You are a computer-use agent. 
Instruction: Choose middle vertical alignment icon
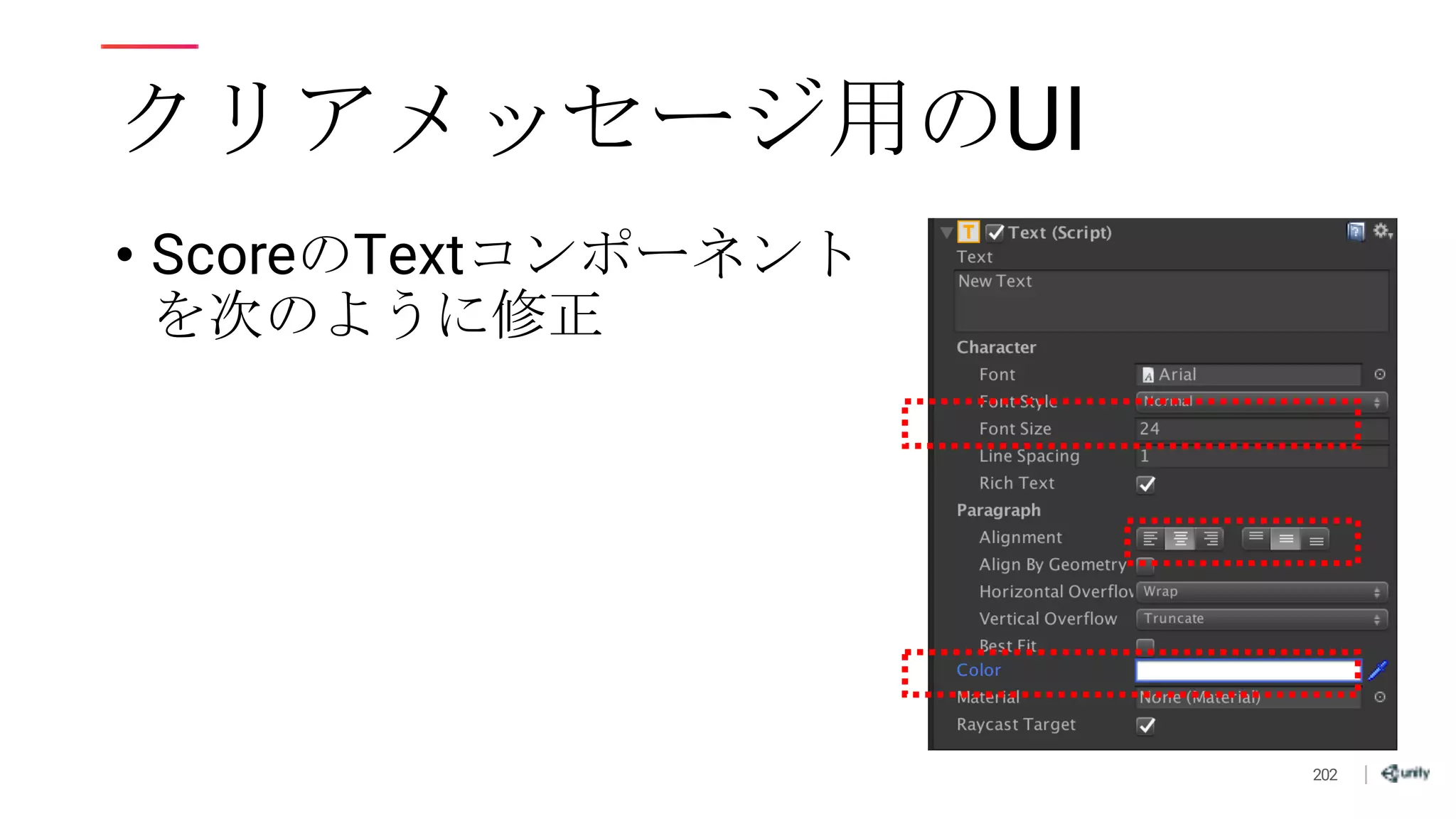(1286, 539)
